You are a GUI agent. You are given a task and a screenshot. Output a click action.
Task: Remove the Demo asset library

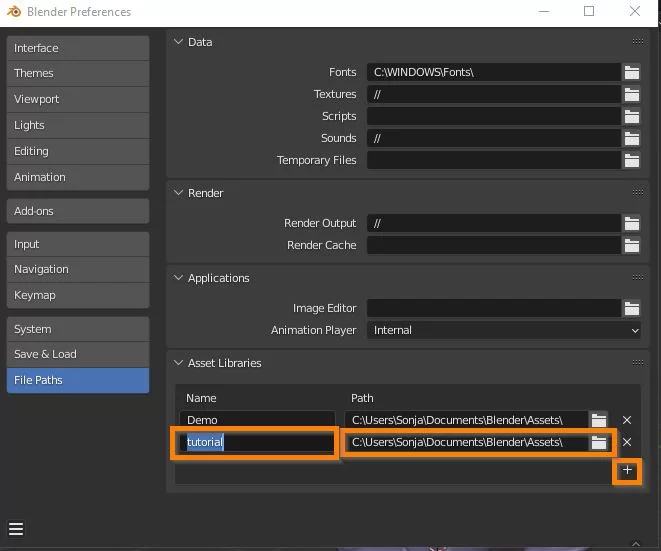coord(627,420)
